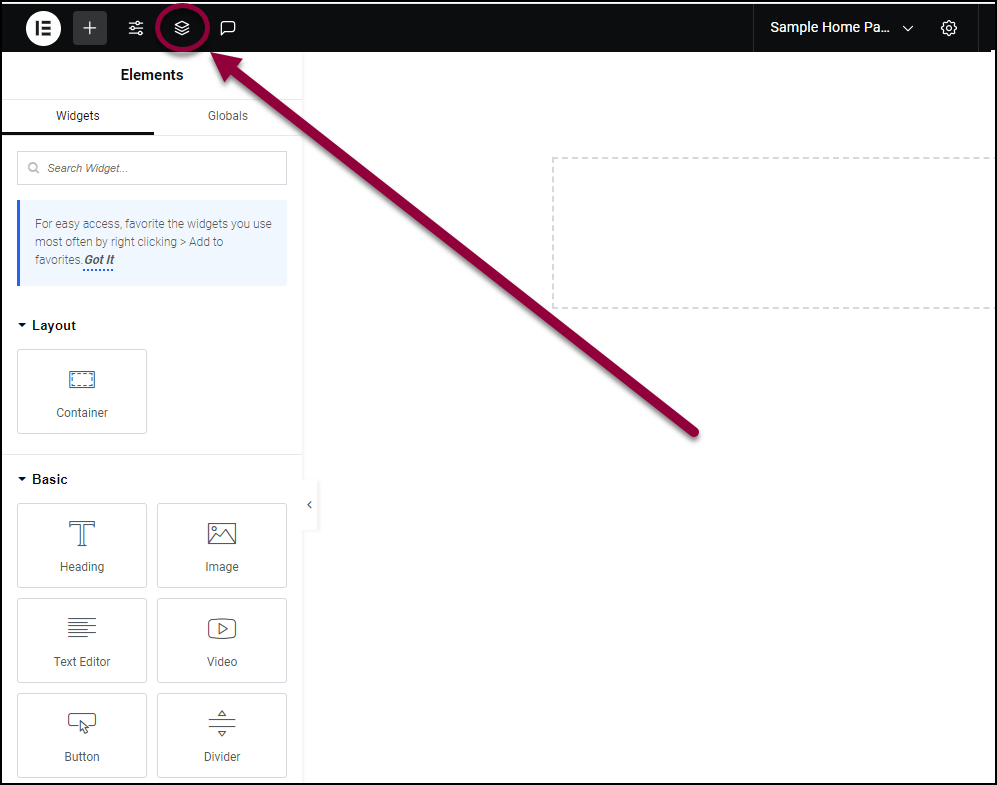Open the Add Element plus button
Image resolution: width=997 pixels, height=785 pixels.
pyautogui.click(x=90, y=28)
